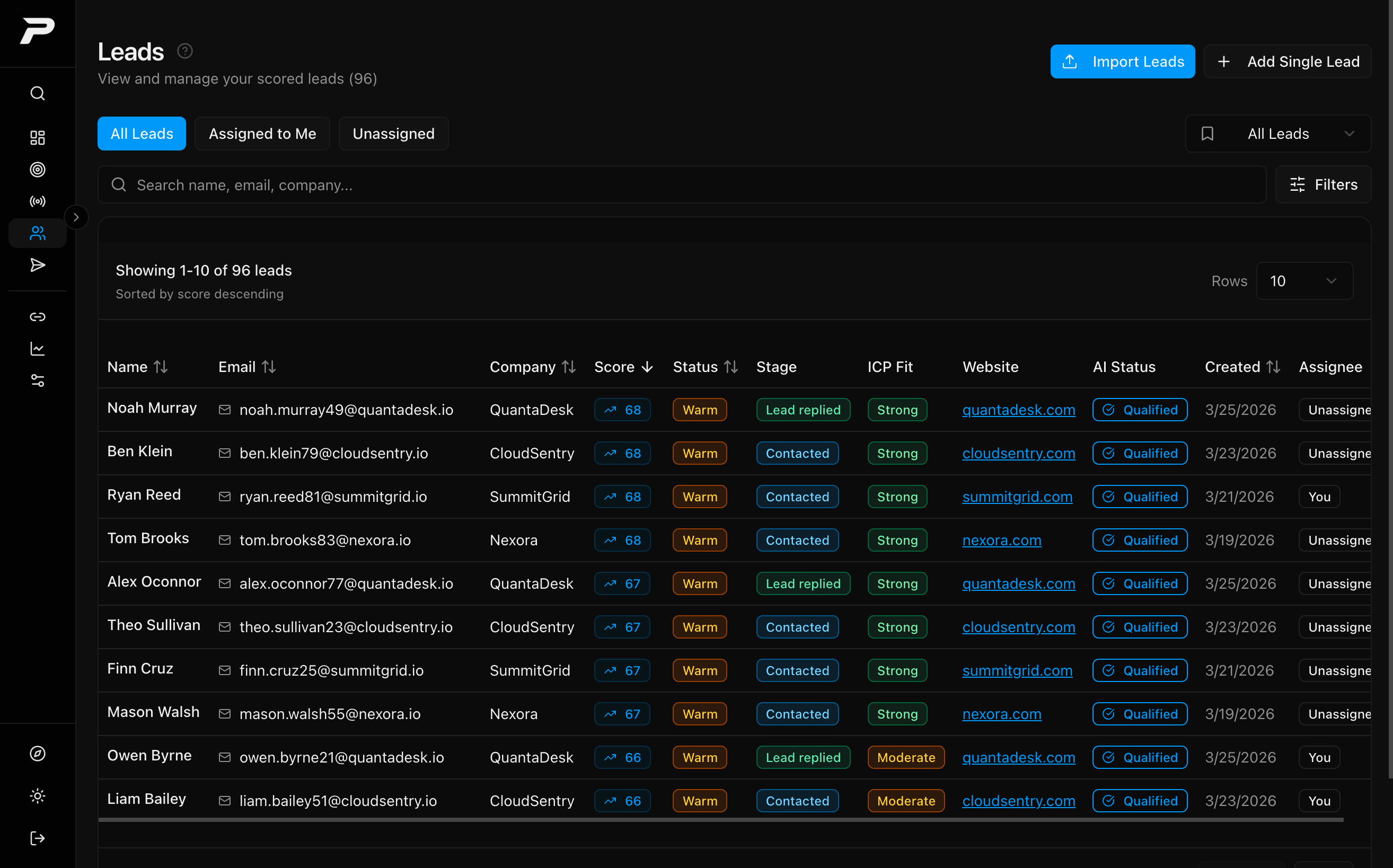Sort by Email column arrows
1393x868 pixels.
269,367
